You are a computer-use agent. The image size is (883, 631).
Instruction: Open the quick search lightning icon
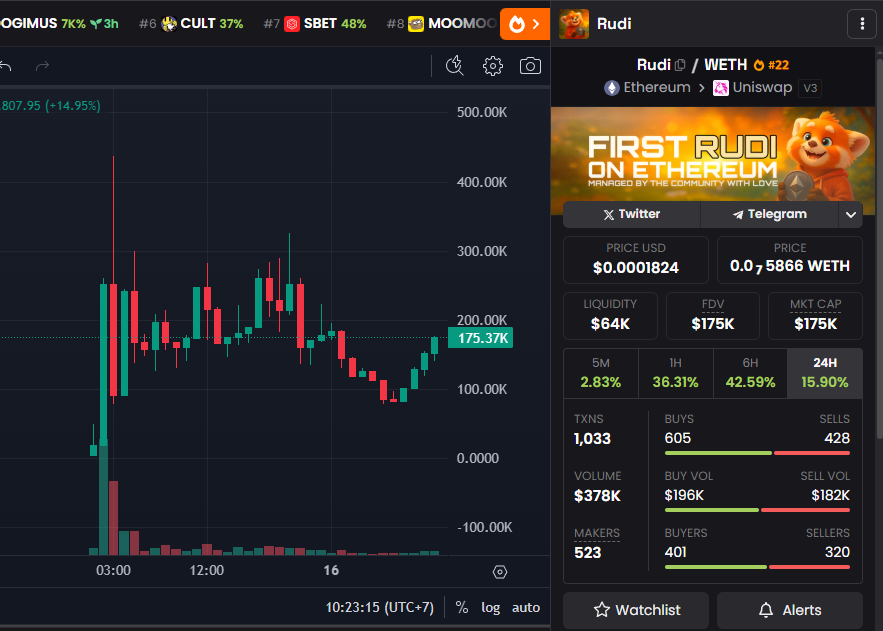pos(454,66)
